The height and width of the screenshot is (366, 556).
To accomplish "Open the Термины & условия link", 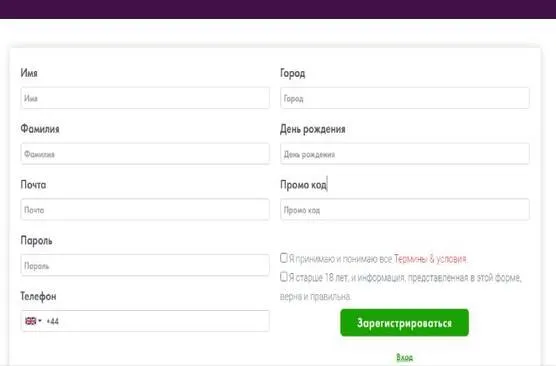I will point(430,259).
